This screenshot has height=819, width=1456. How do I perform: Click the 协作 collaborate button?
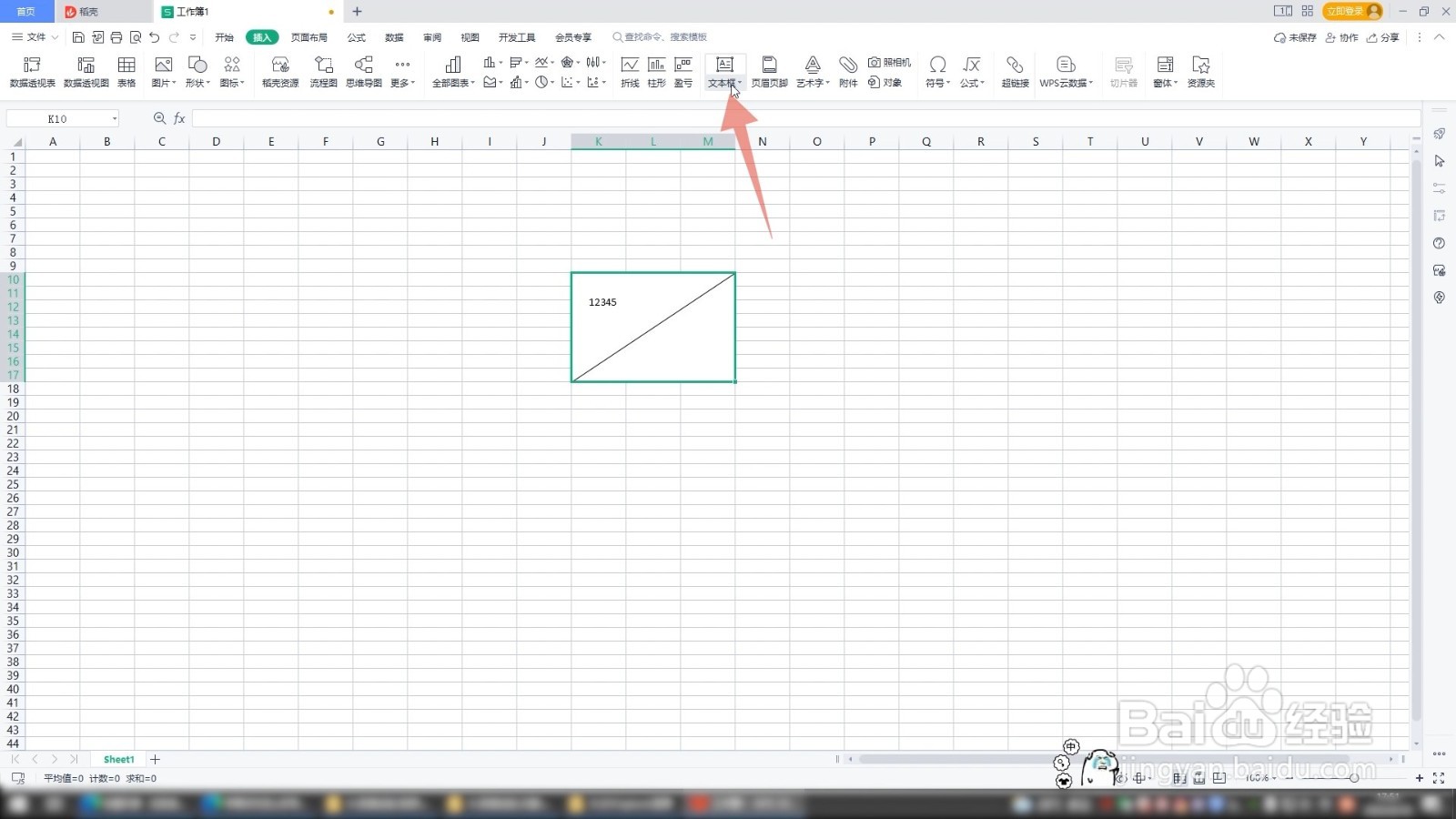tap(1341, 37)
